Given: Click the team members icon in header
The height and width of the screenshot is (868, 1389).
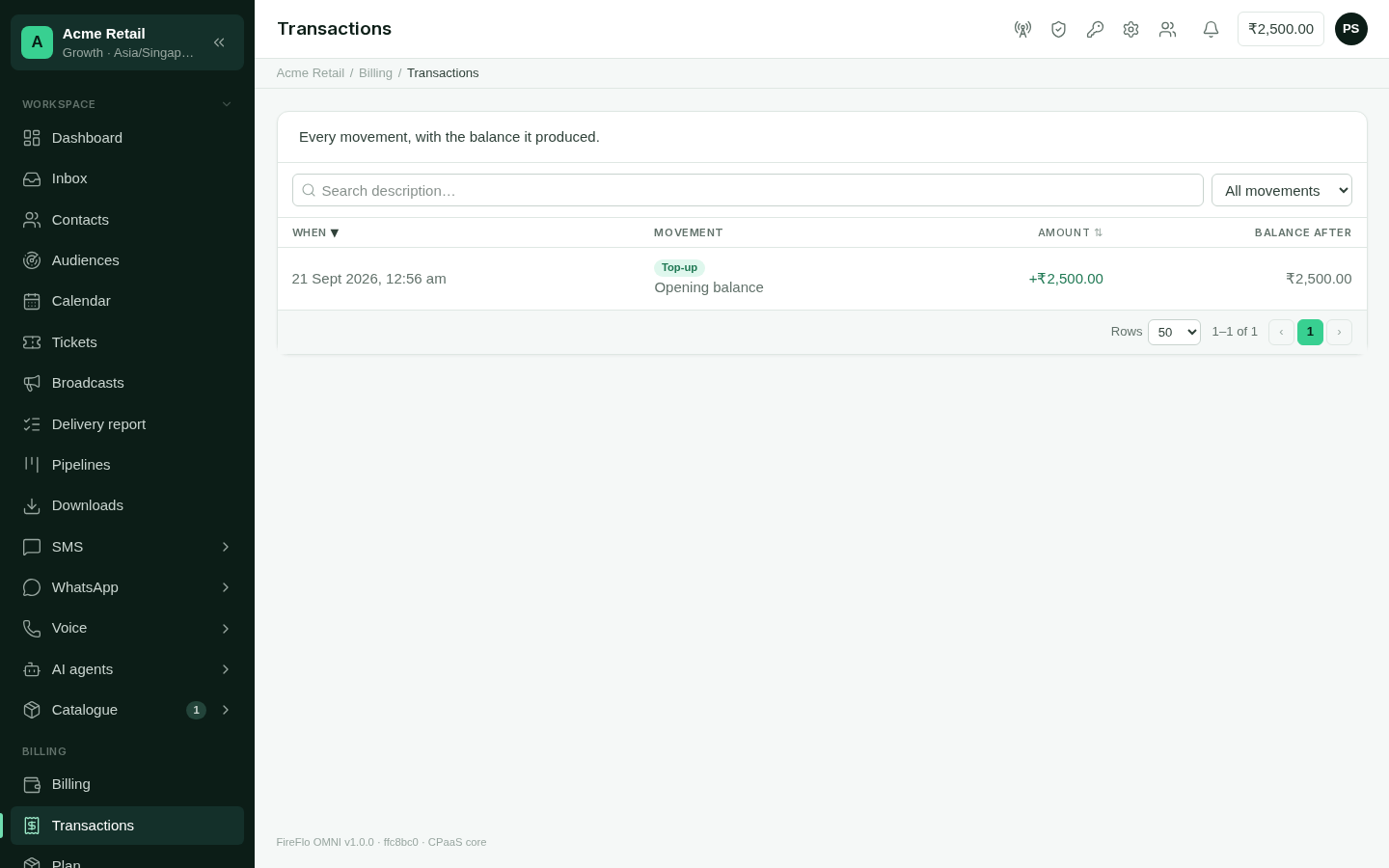Looking at the screenshot, I should (x=1167, y=29).
